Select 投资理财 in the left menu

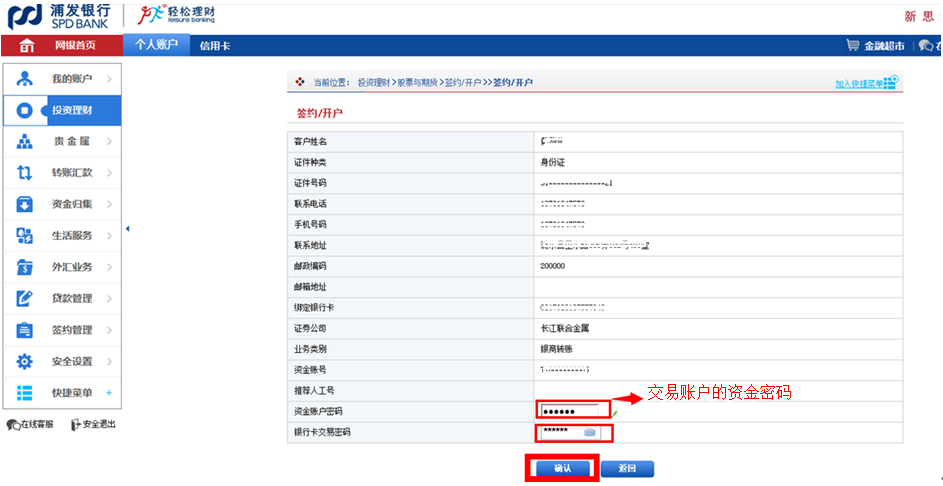[x=73, y=110]
